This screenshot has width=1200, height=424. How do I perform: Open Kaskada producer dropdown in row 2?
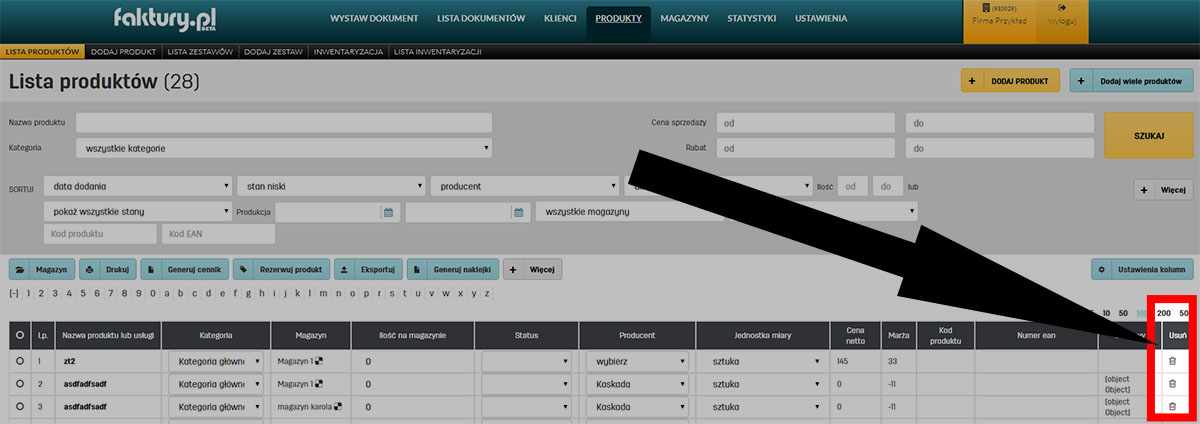pyautogui.click(x=635, y=384)
